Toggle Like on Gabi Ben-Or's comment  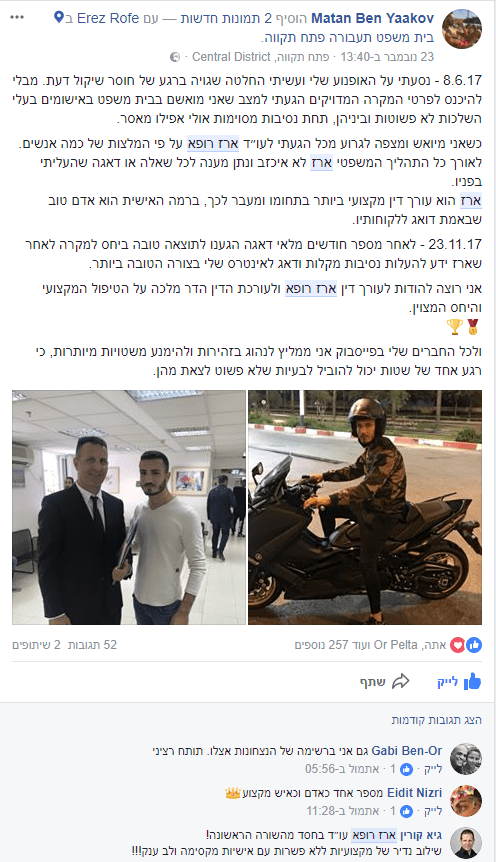tap(433, 769)
